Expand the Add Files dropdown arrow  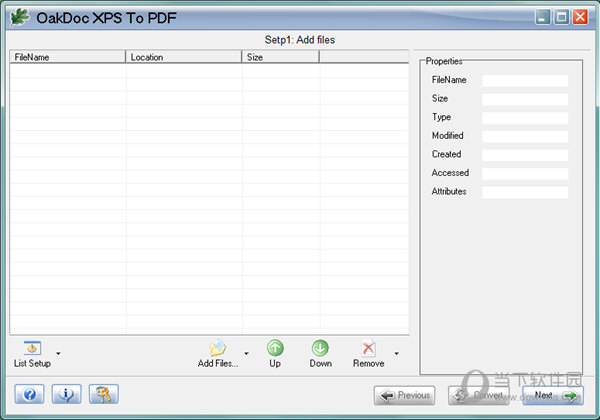click(x=246, y=353)
